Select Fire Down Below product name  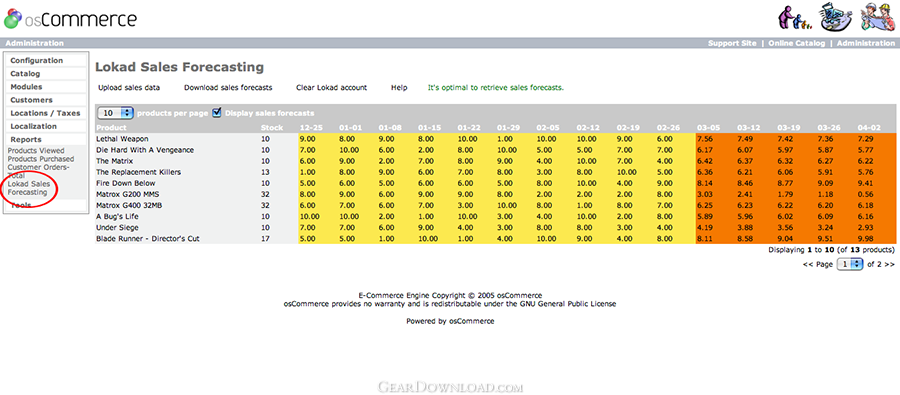[x=125, y=183]
